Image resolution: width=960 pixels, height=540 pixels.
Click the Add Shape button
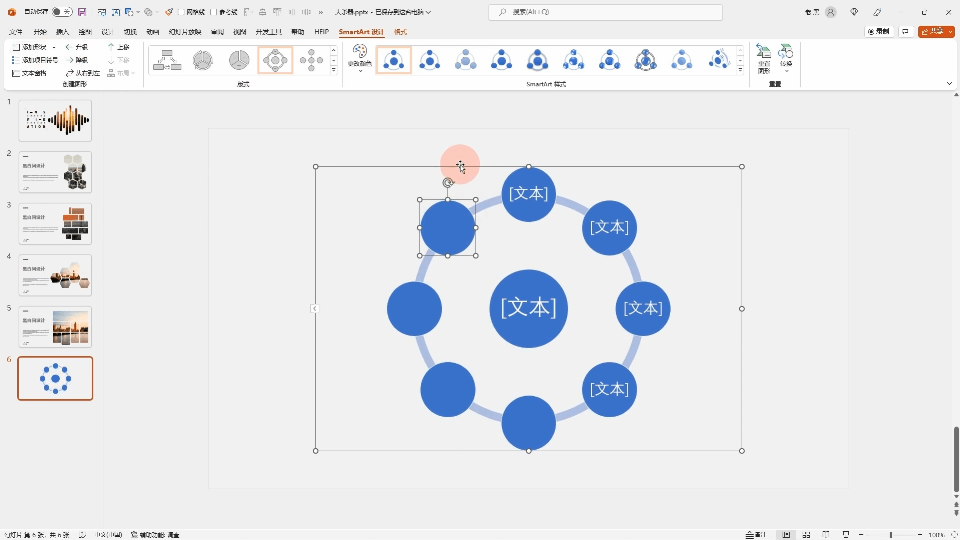tap(29, 47)
